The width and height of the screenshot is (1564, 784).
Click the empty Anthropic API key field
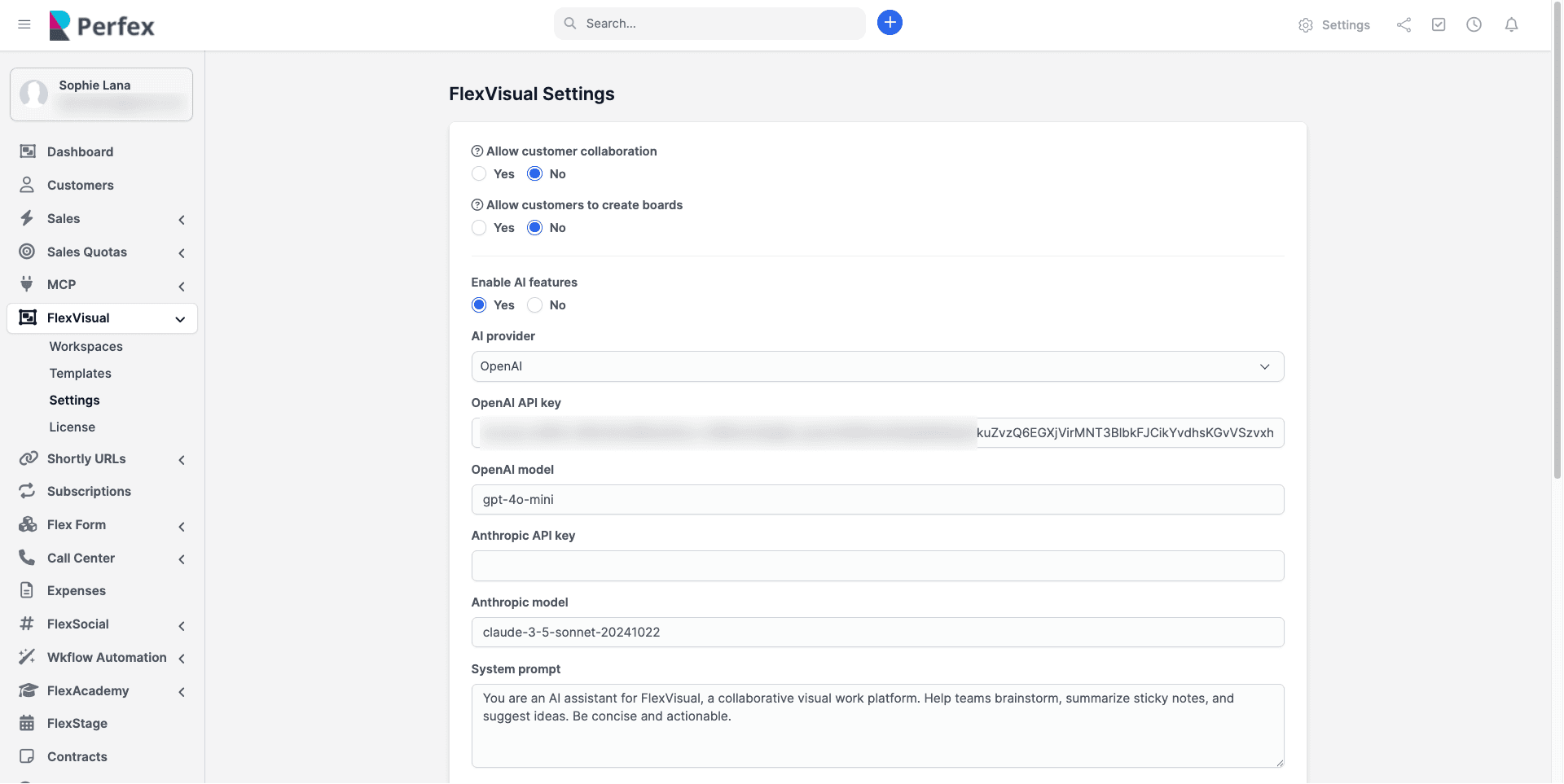pos(877,566)
